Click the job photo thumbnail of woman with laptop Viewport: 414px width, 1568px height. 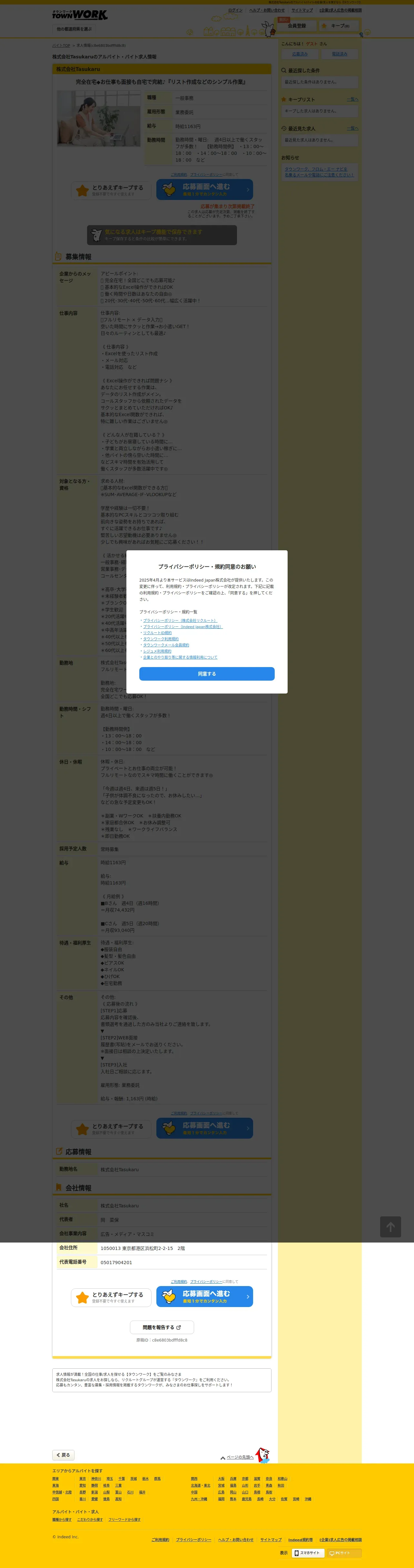pos(99,119)
